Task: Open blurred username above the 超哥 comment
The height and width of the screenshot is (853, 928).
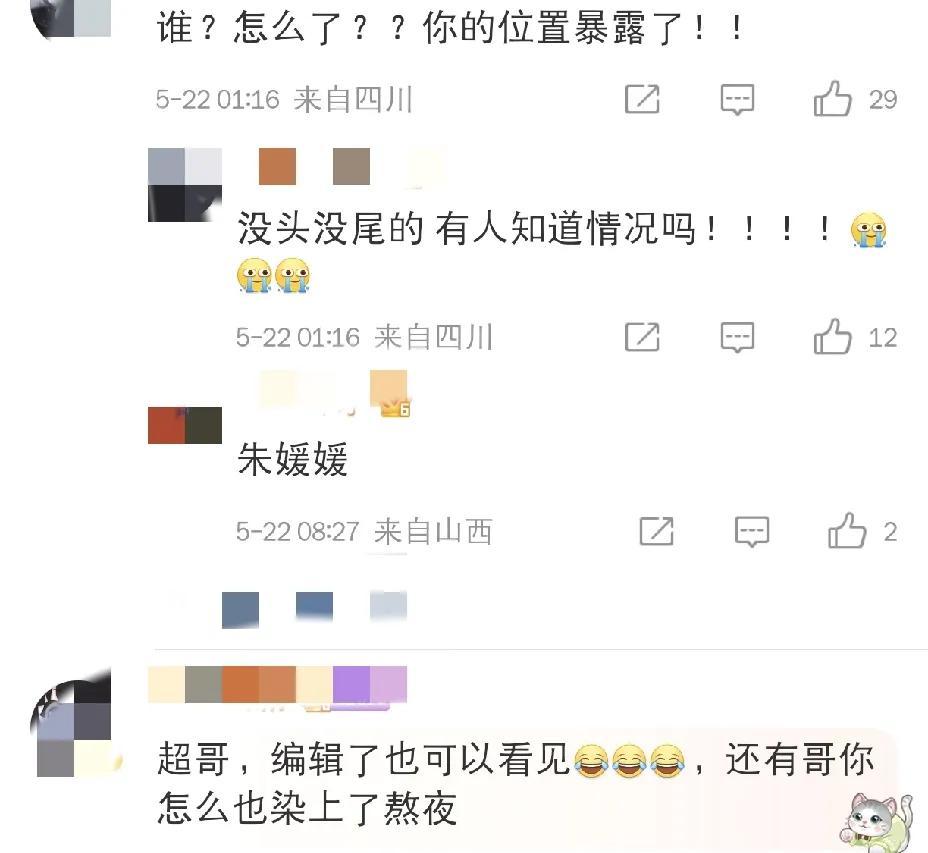Action: [x=277, y=685]
